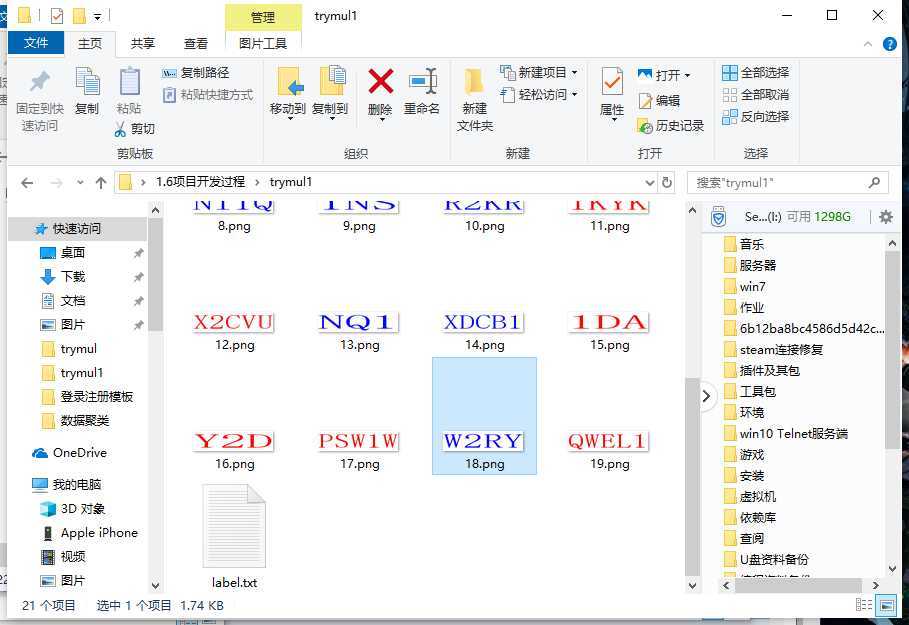Click the Manage (管理) contextual tab
Image resolution: width=909 pixels, height=625 pixels.
[263, 17]
